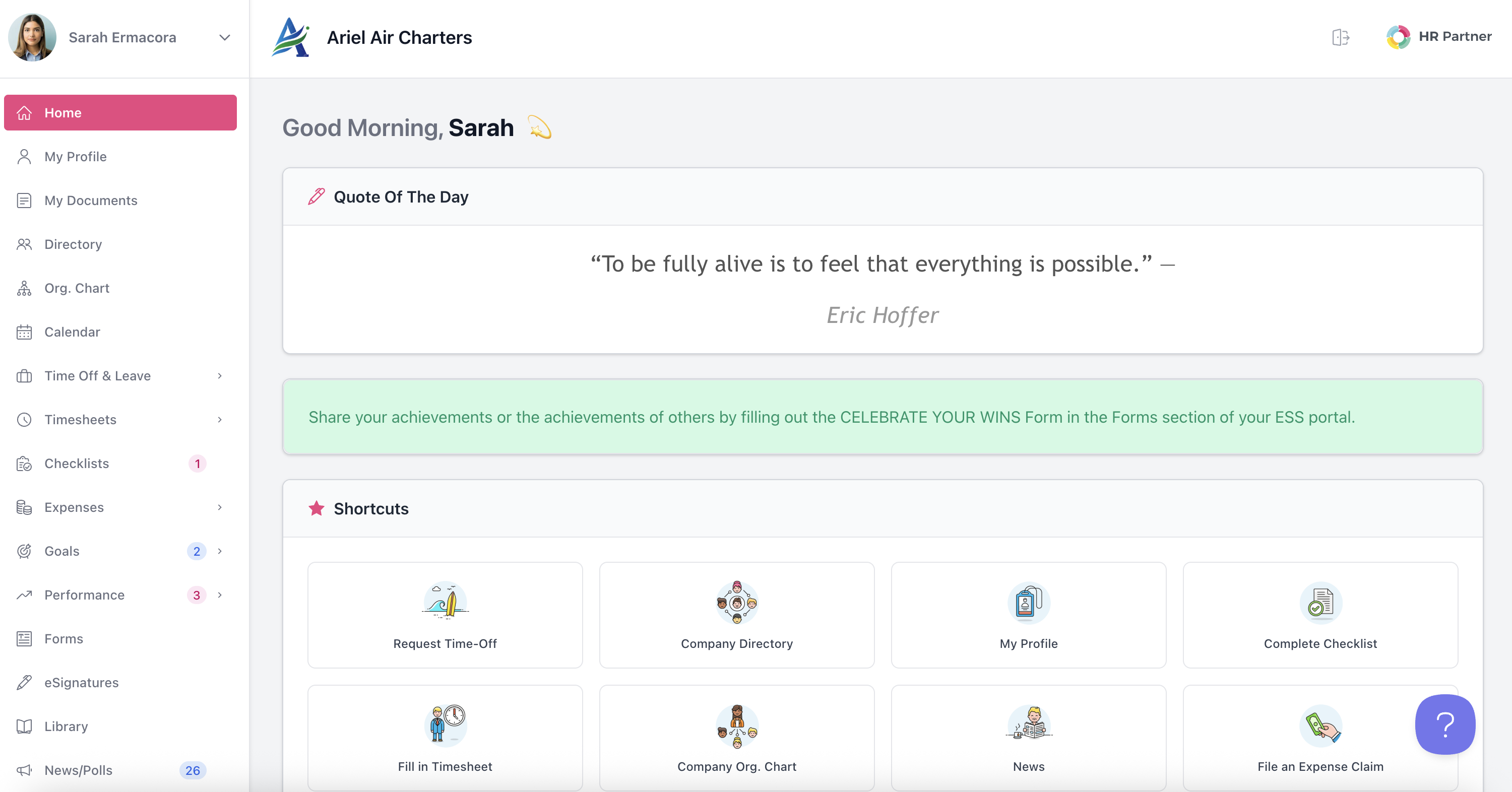The image size is (1512, 792).
Task: Open Checklists with 1 pending badge
Action: pos(77,464)
